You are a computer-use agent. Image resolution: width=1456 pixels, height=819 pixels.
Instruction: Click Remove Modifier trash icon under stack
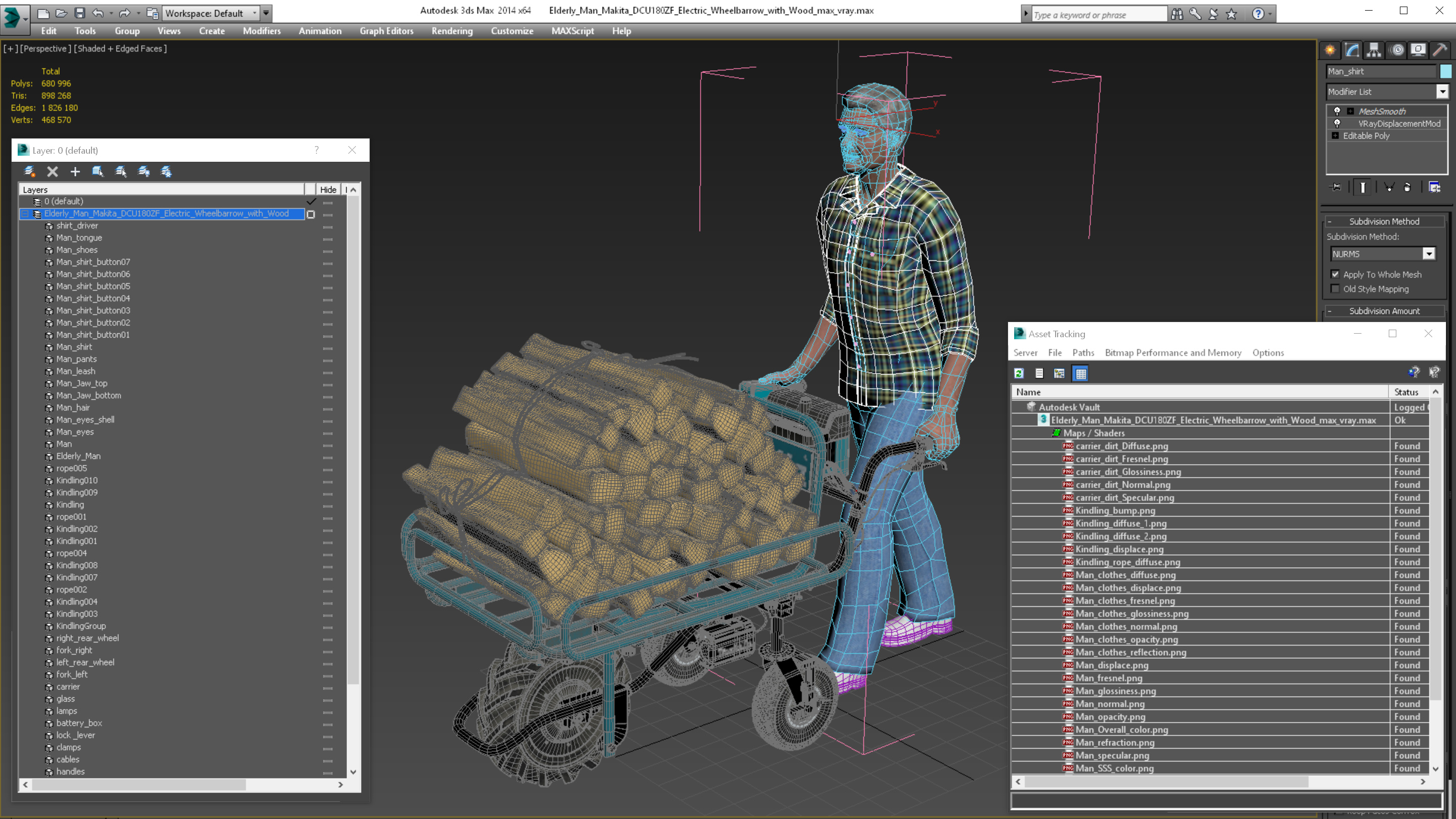click(1407, 187)
